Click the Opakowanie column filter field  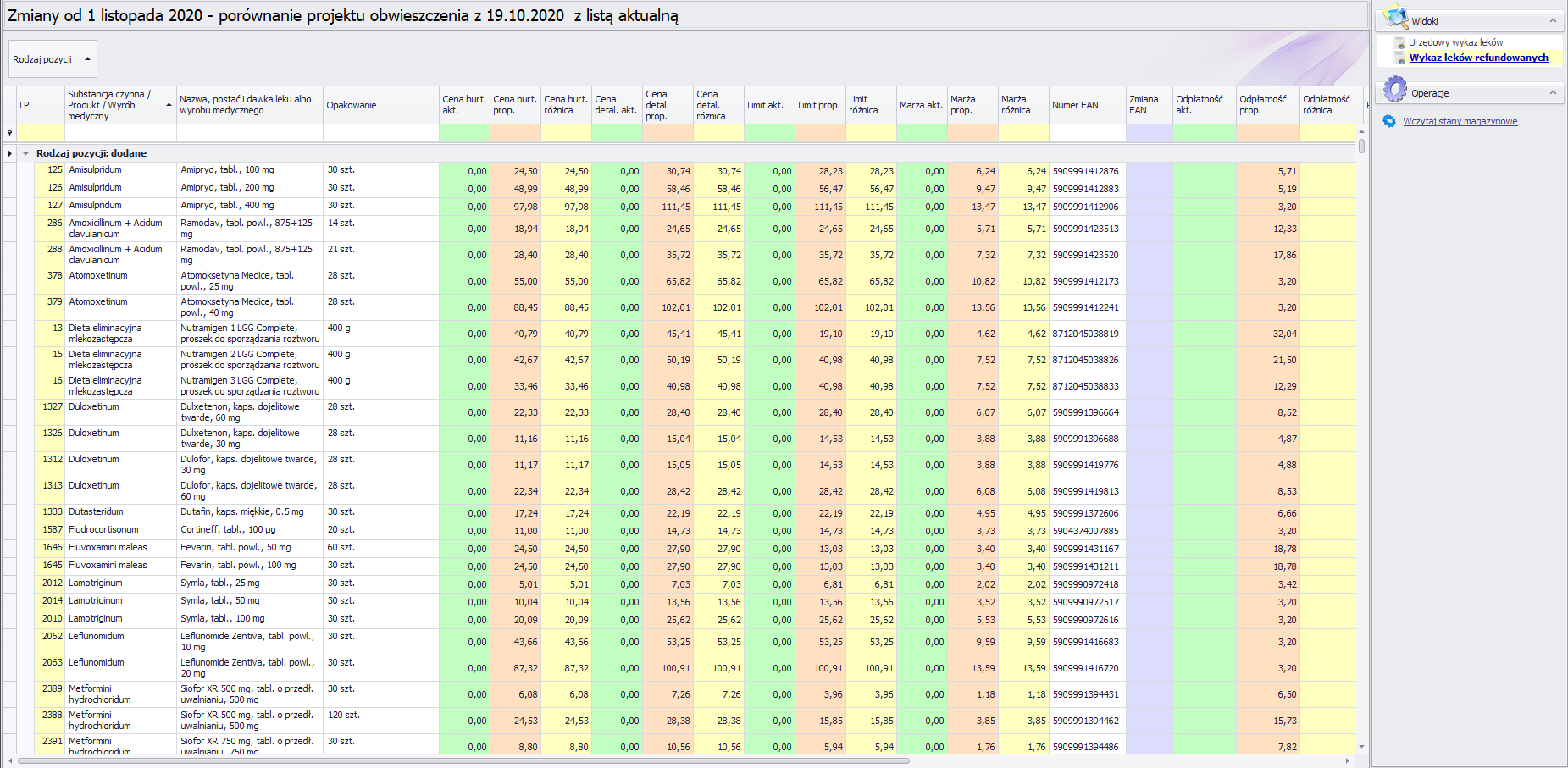click(x=380, y=133)
